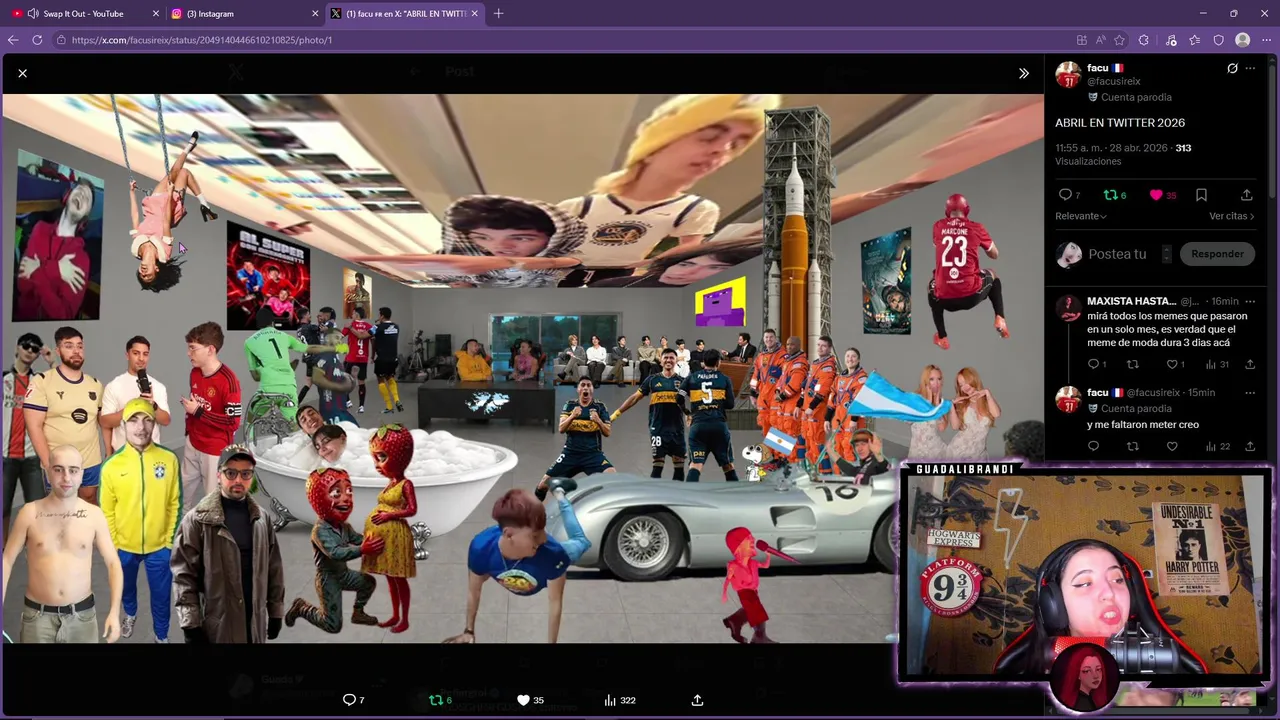1280x720 pixels.
Task: Switch to the Swap It Out YouTube tab
Action: pyautogui.click(x=84, y=13)
